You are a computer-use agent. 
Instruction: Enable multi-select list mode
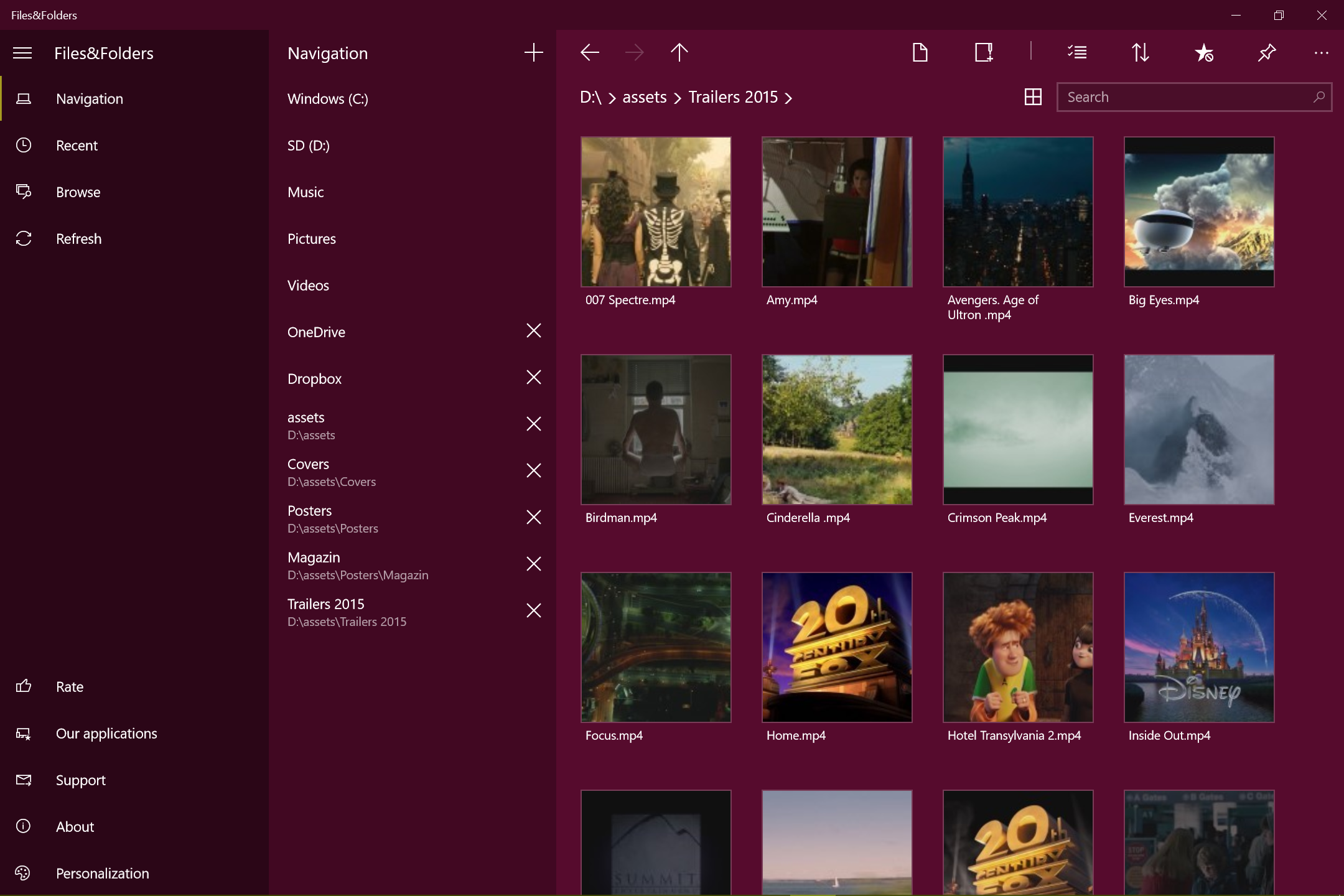(x=1077, y=52)
